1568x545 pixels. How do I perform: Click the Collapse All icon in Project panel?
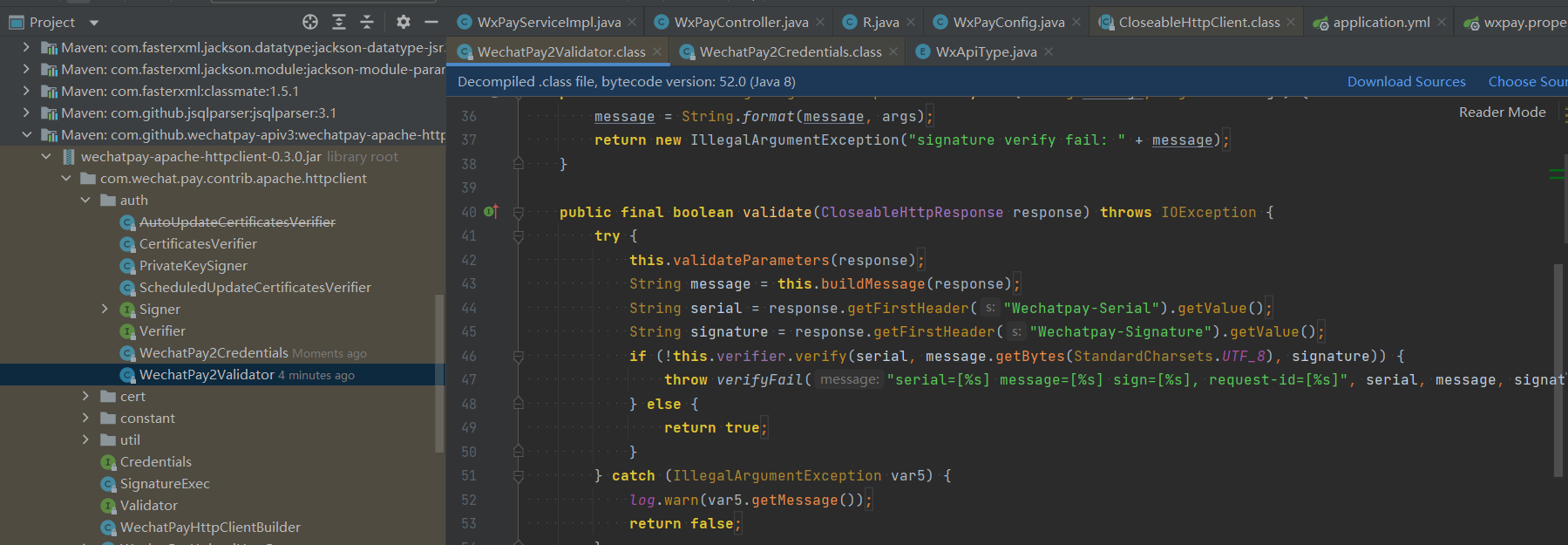367,22
